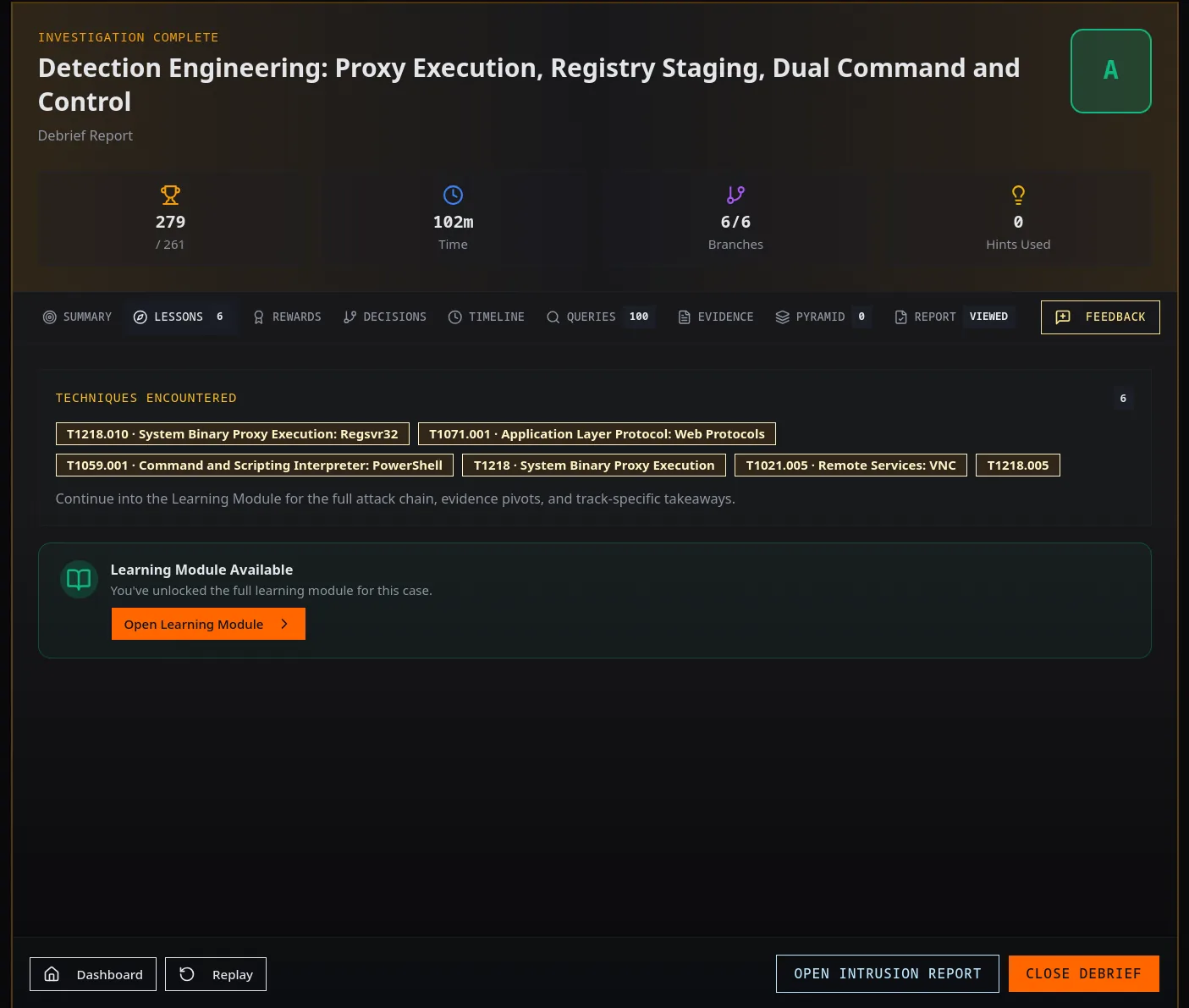
Task: Click the Replay button
Action: pos(216,974)
